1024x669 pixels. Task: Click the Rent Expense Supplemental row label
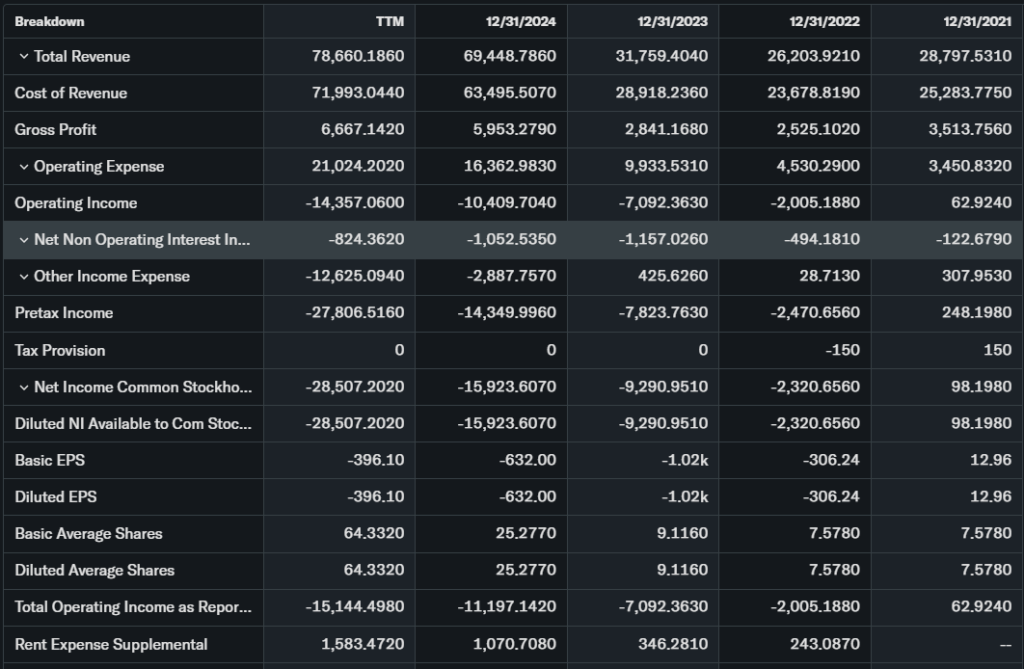pyautogui.click(x=111, y=644)
